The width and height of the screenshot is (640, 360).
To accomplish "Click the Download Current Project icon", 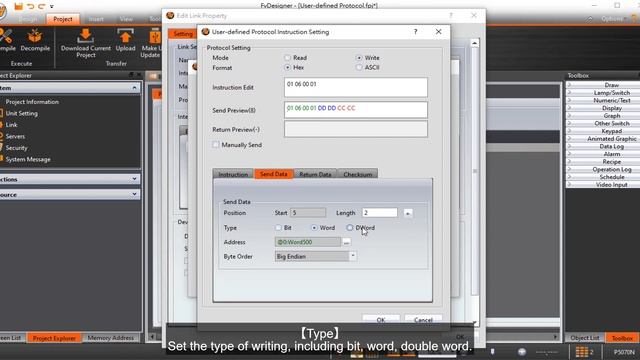I will coord(85,36).
